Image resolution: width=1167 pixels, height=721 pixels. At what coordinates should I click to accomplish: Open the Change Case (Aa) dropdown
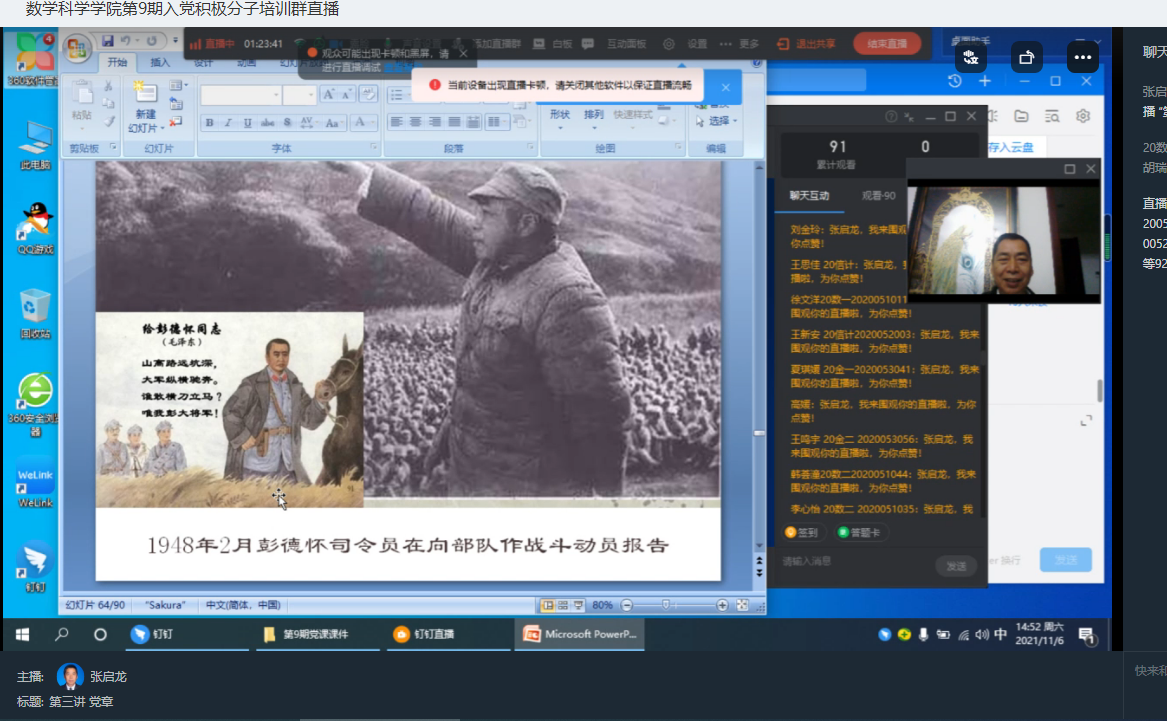[333, 123]
